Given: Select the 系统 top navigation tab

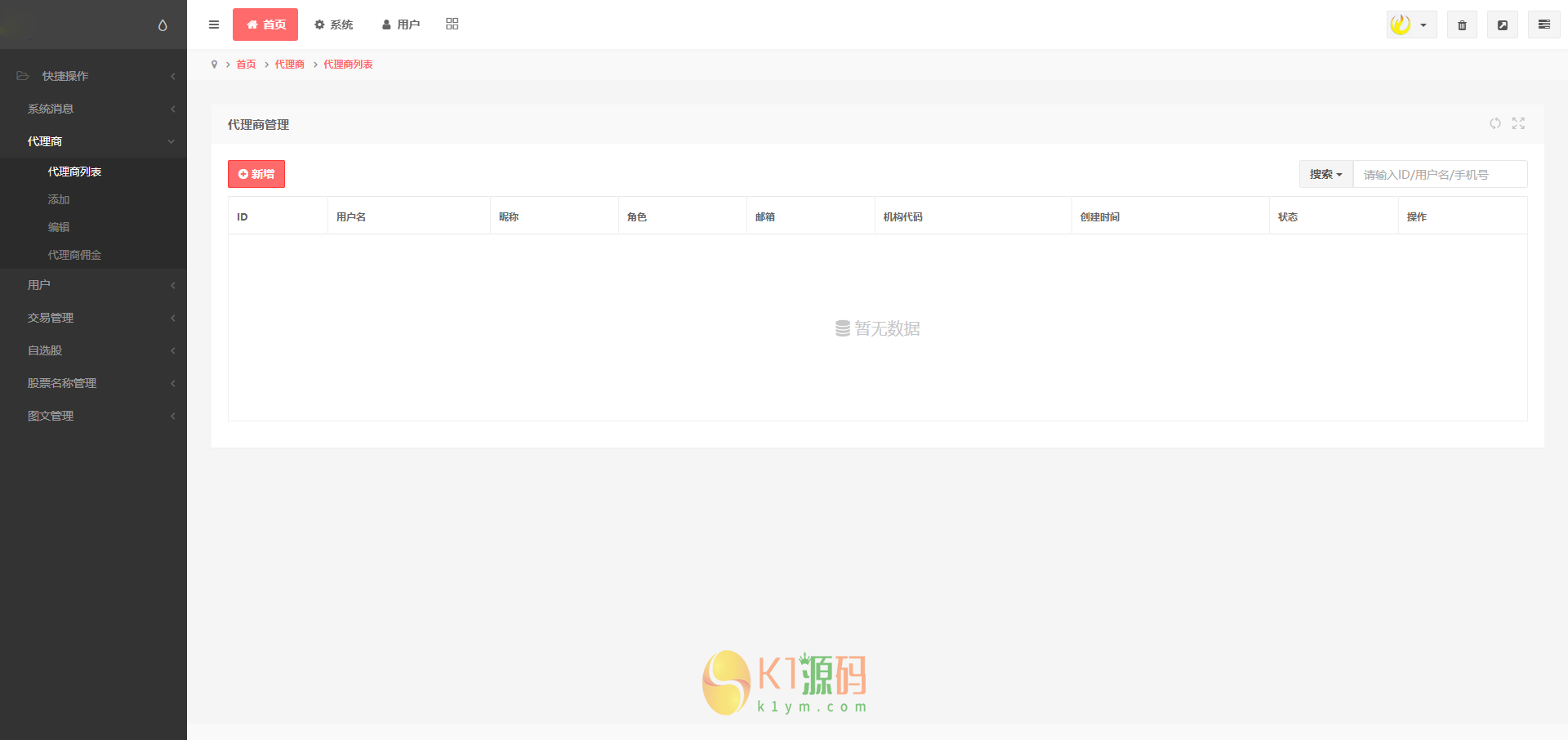Looking at the screenshot, I should click(x=334, y=25).
